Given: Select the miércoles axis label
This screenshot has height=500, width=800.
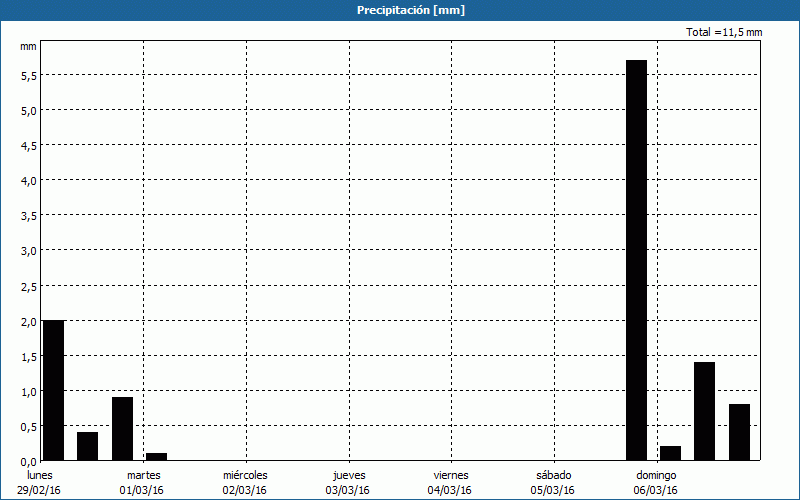Looking at the screenshot, I should tap(245, 475).
